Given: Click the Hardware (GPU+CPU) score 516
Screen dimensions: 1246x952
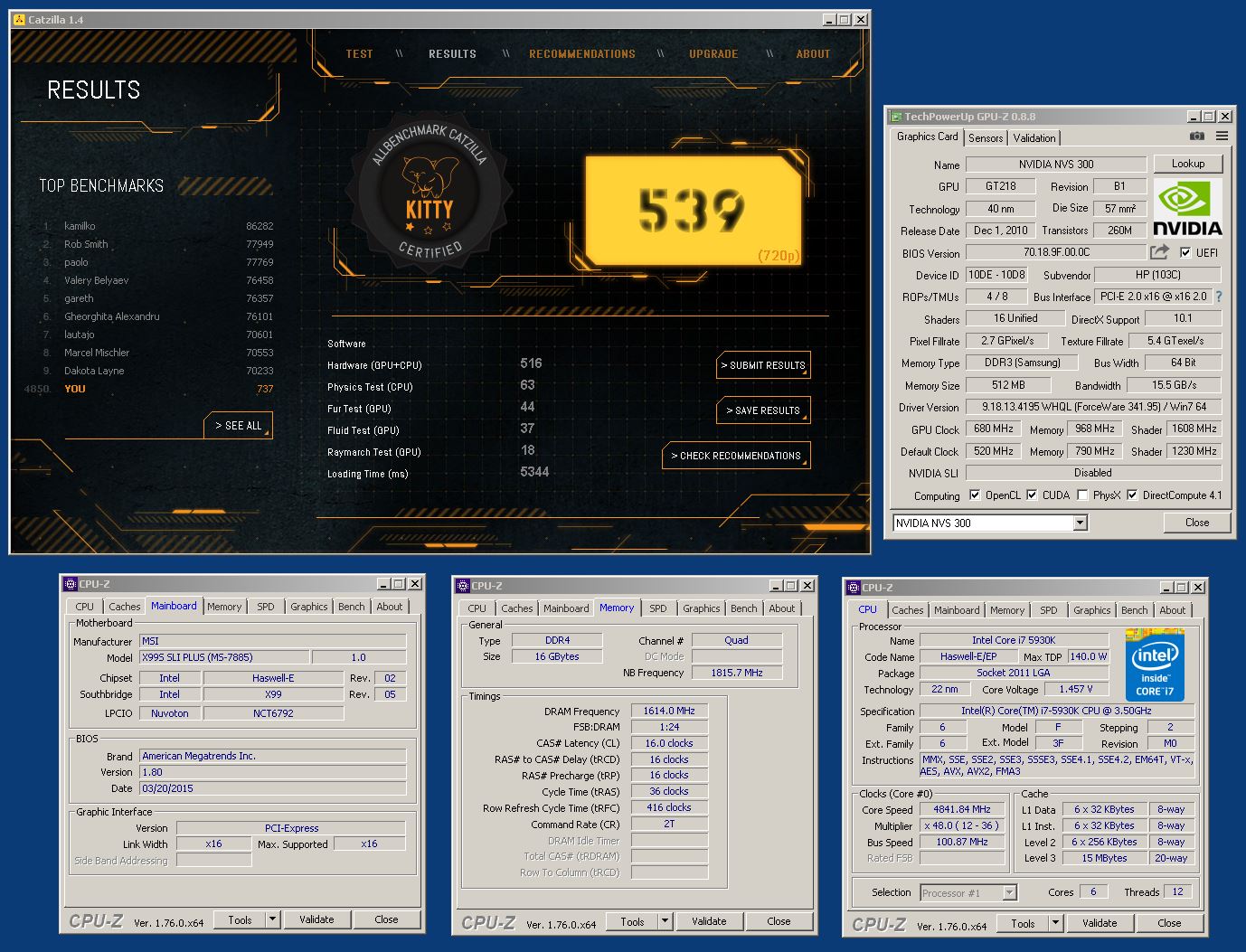Looking at the screenshot, I should tap(531, 363).
